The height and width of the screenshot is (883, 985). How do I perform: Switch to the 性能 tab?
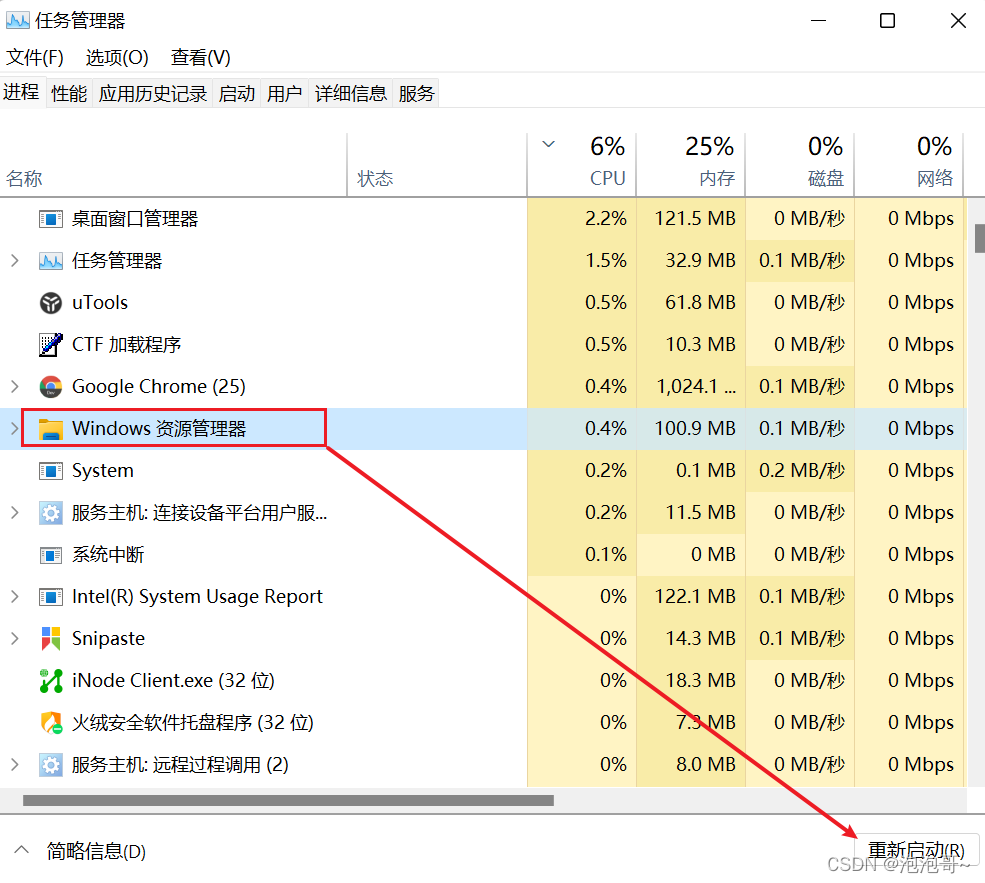pos(69,94)
